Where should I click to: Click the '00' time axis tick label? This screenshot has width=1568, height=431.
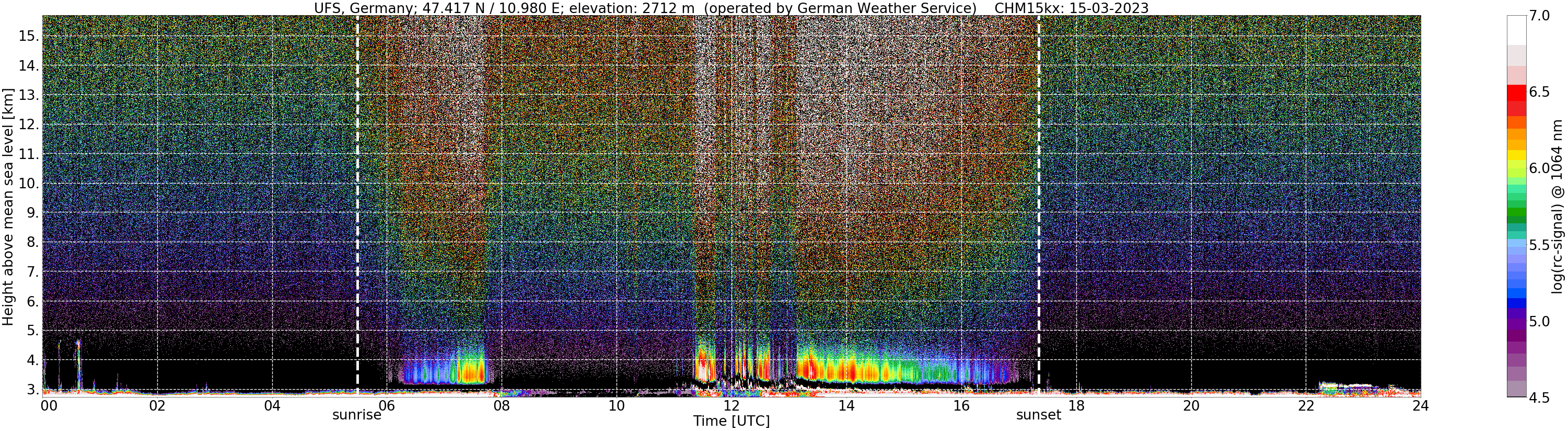tap(48, 406)
